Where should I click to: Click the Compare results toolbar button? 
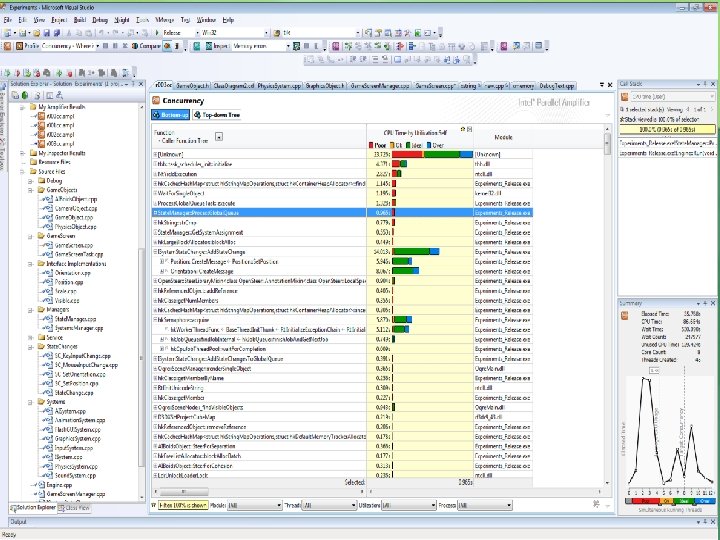pos(145,46)
